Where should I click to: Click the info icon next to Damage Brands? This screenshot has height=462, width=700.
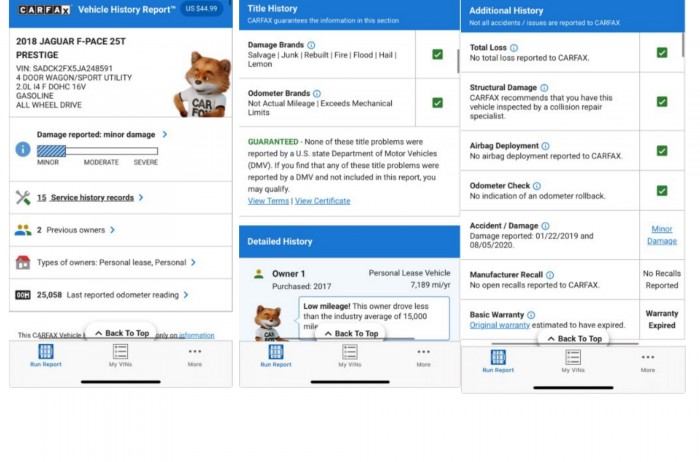point(311,45)
